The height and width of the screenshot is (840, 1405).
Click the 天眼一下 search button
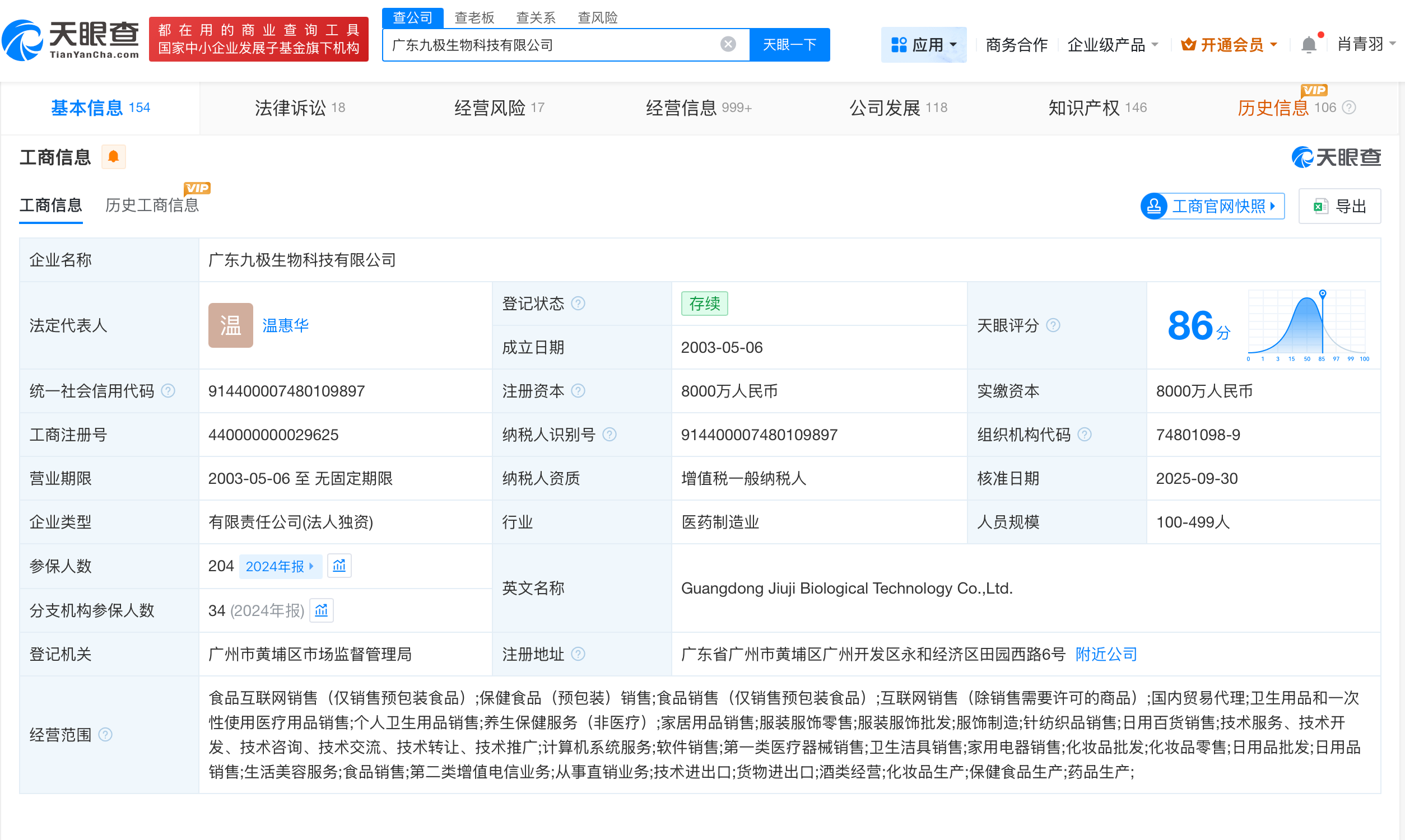coord(790,44)
